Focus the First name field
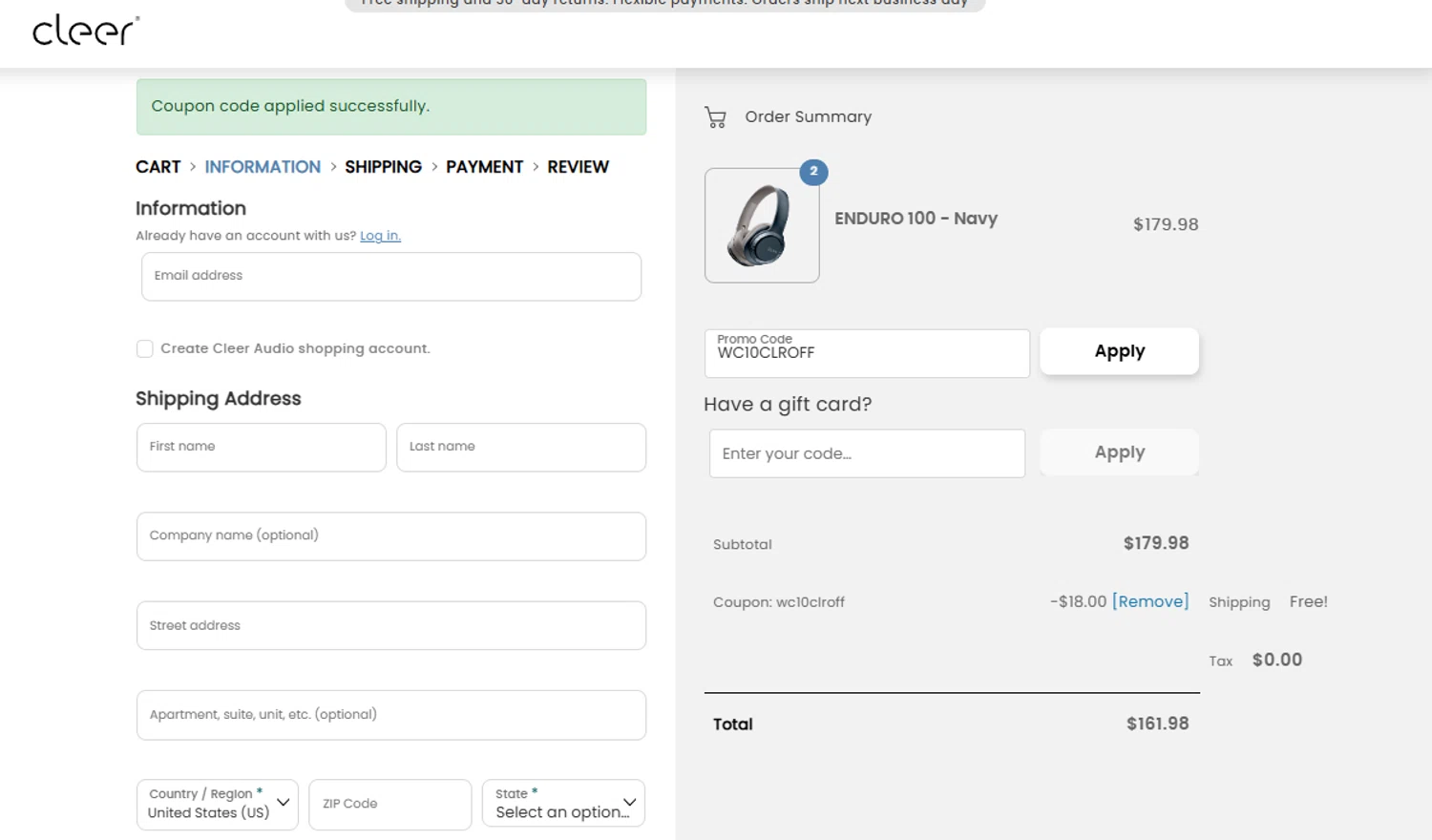Screen dimensions: 1432x840 (262, 448)
